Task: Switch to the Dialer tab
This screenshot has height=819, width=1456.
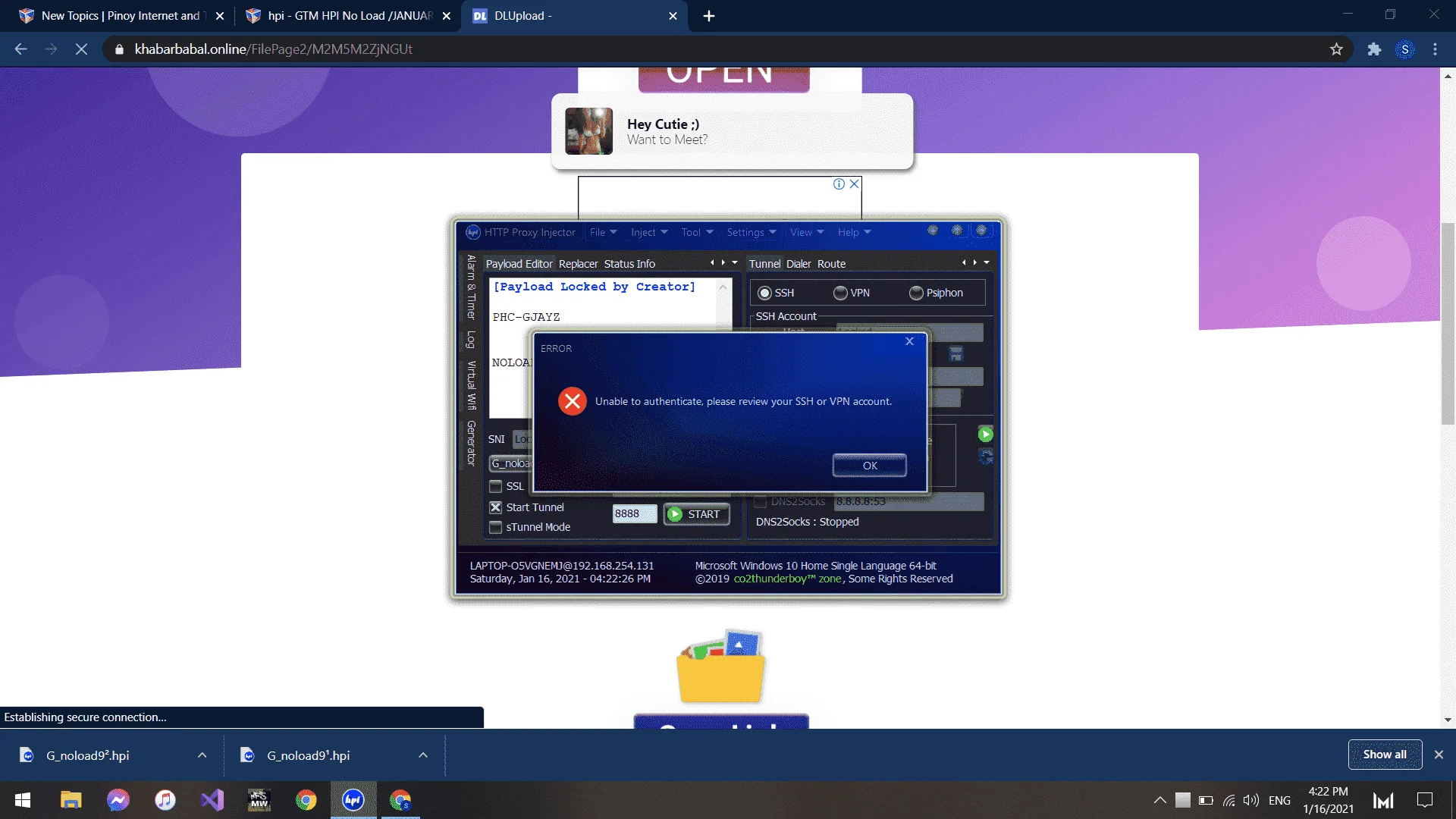Action: click(x=799, y=264)
